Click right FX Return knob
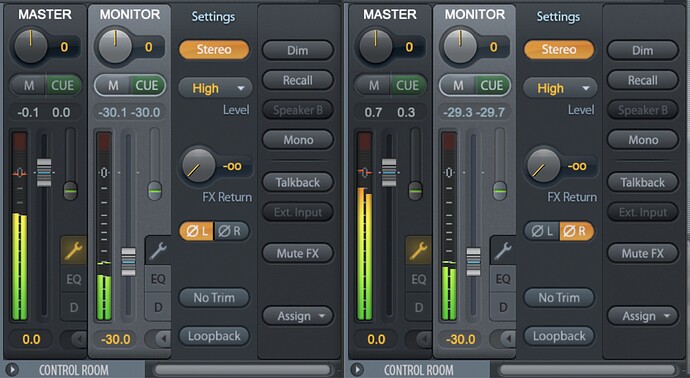 tap(543, 165)
